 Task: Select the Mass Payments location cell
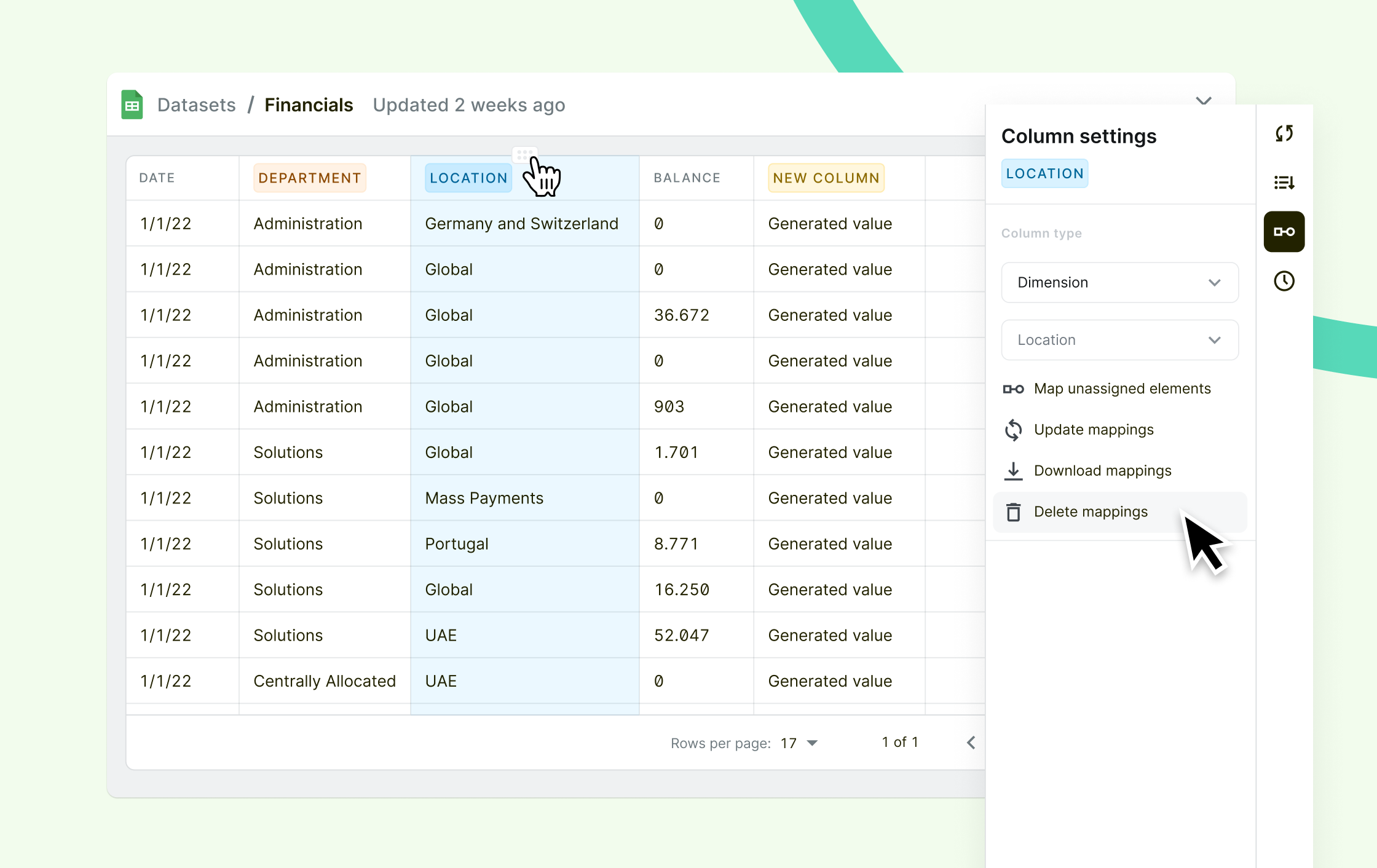(484, 498)
